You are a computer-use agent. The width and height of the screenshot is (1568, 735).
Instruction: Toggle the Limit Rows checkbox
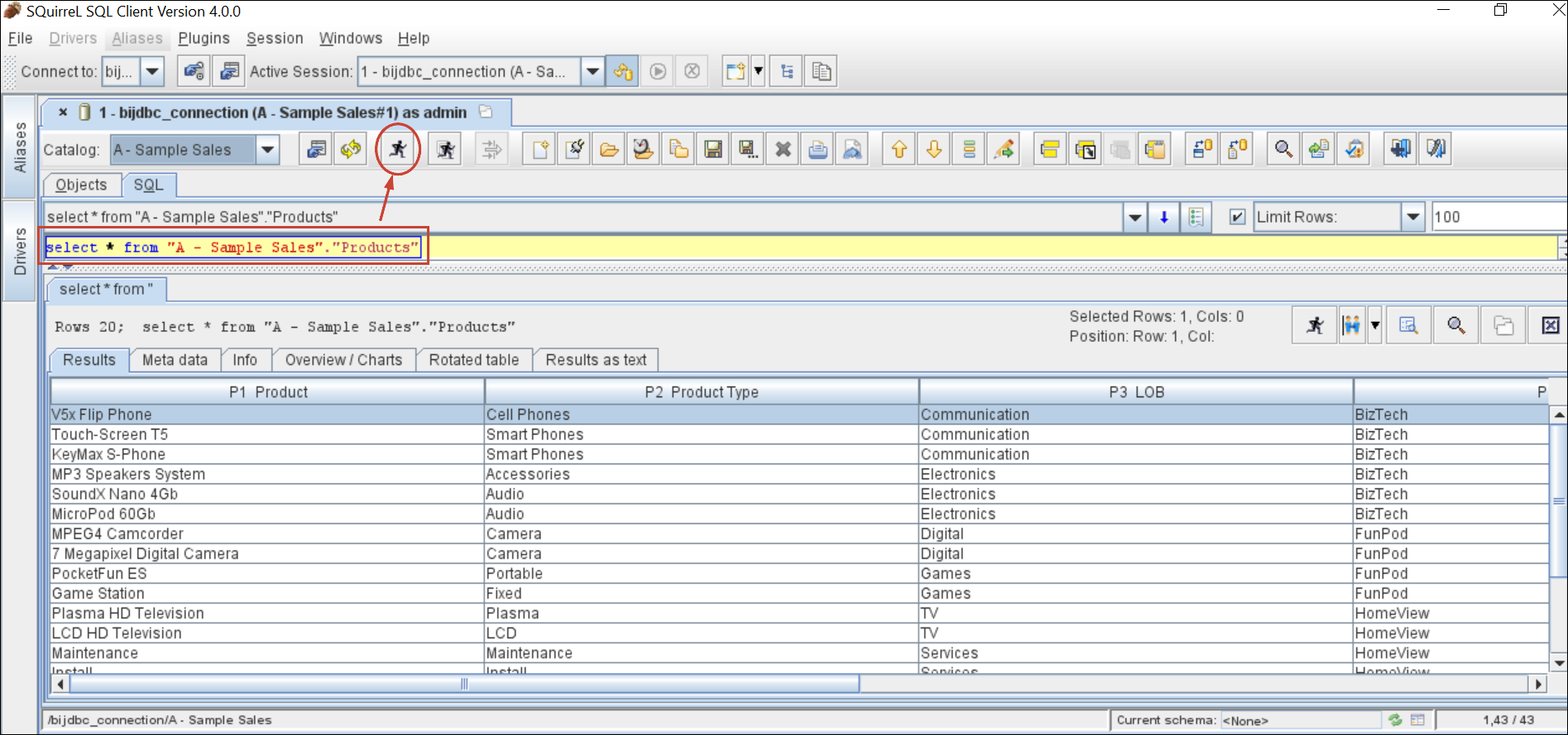pyautogui.click(x=1237, y=217)
